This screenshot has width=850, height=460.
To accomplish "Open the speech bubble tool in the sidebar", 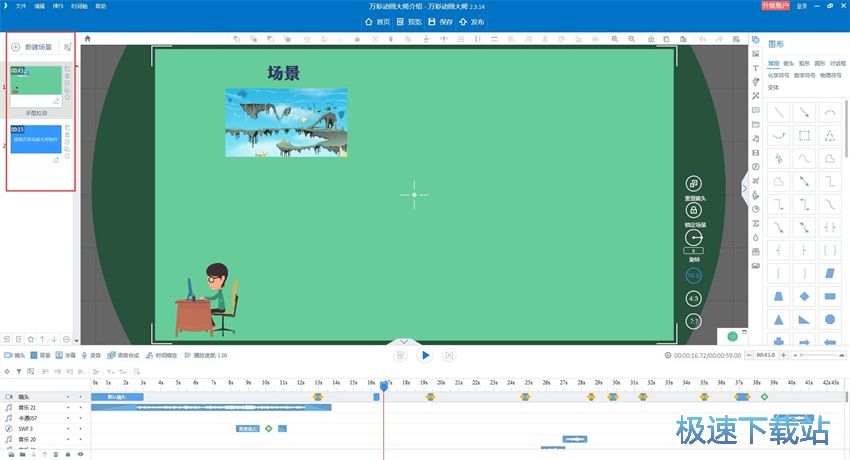I will [x=756, y=110].
